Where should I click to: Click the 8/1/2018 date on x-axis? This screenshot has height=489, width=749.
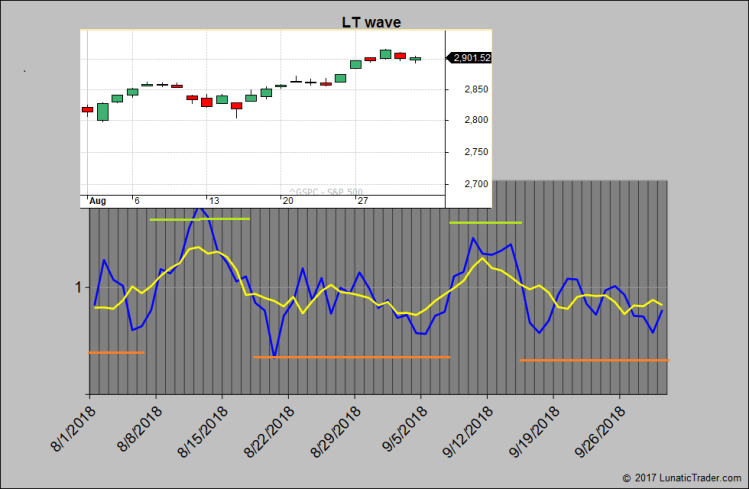[71, 426]
